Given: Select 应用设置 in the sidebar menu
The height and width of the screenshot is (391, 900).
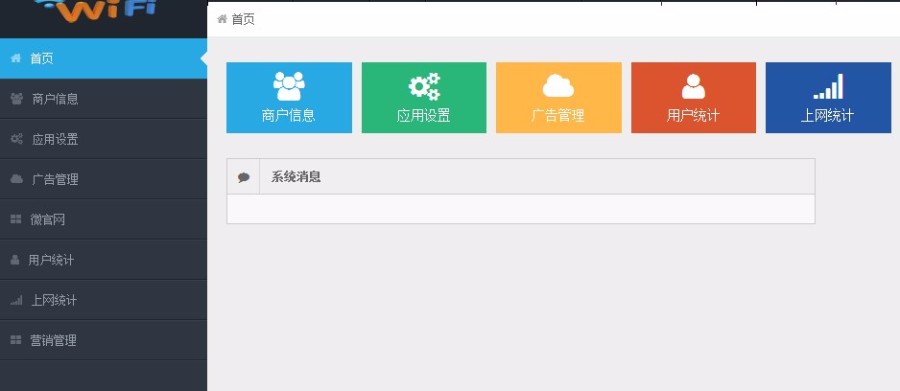Looking at the screenshot, I should coord(103,139).
